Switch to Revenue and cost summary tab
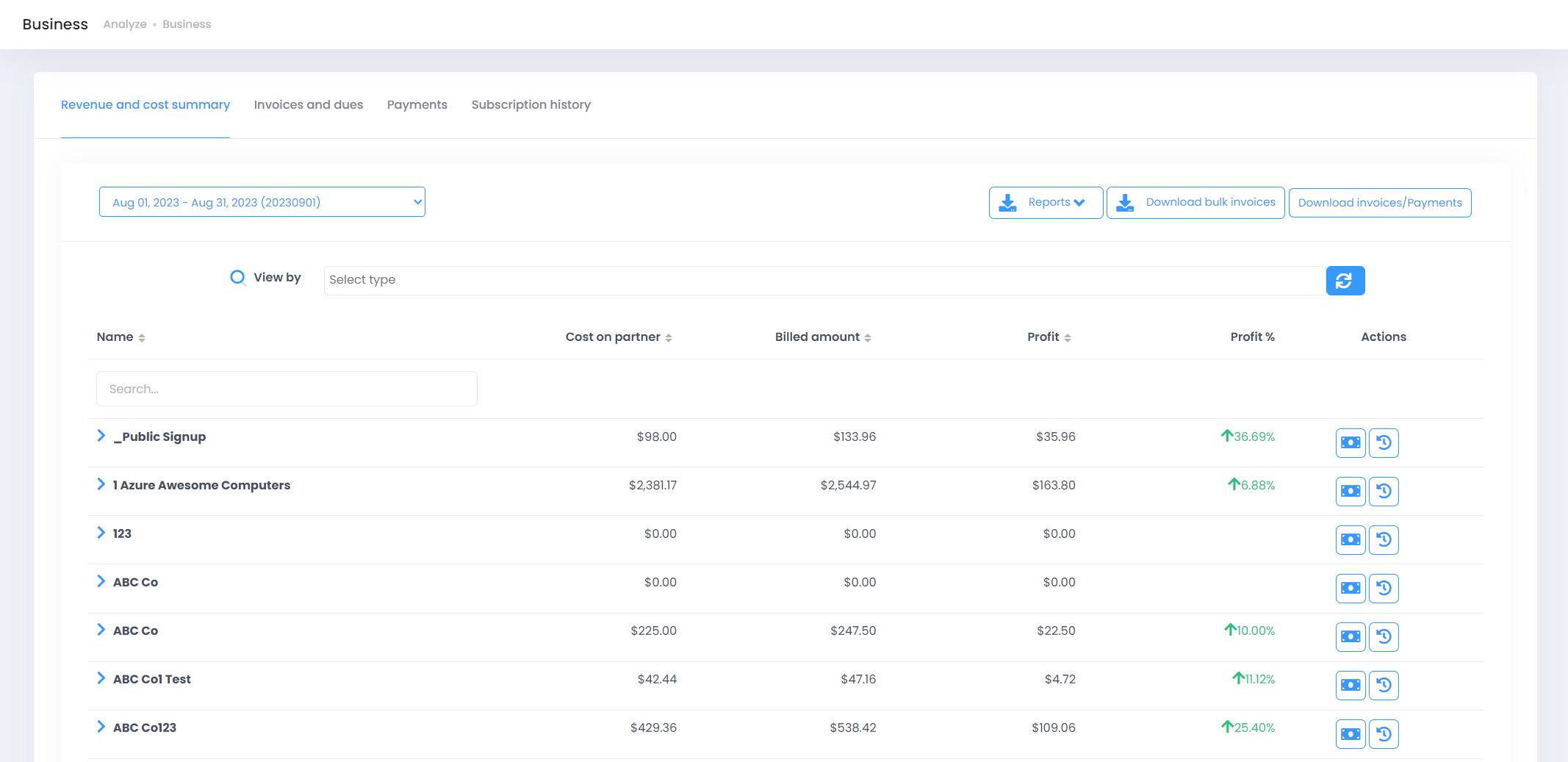The width and height of the screenshot is (1568, 762). pyautogui.click(x=145, y=104)
